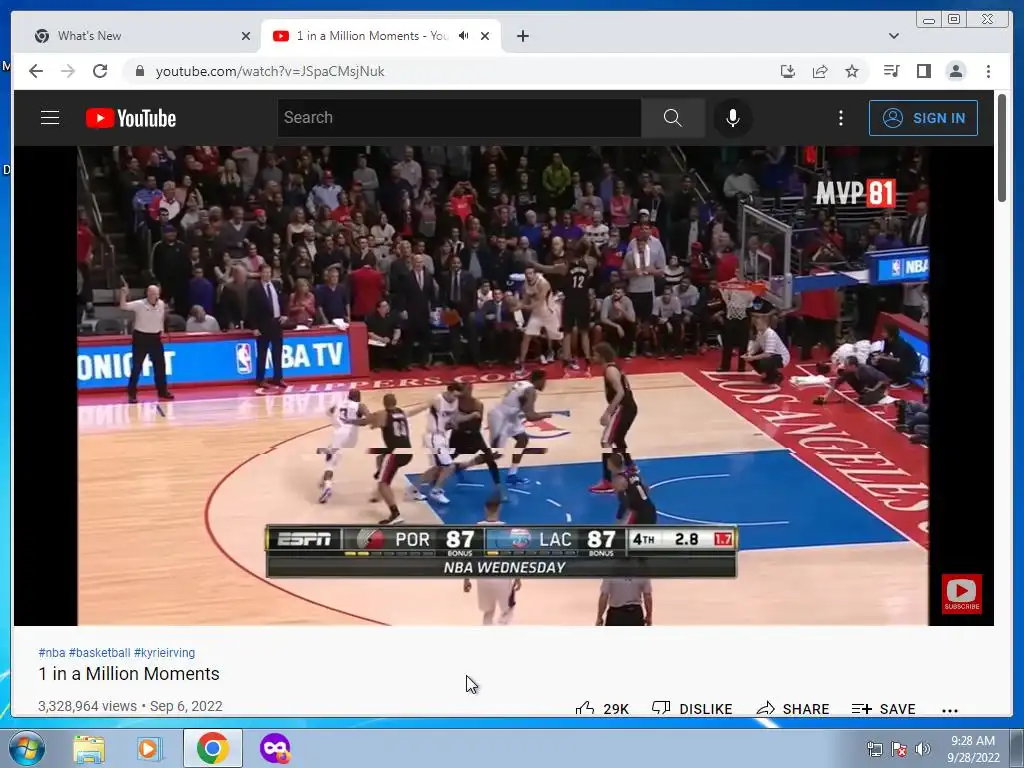Screen dimensions: 1024x768
Task: Go to the YouTube home logo
Action: 131,118
